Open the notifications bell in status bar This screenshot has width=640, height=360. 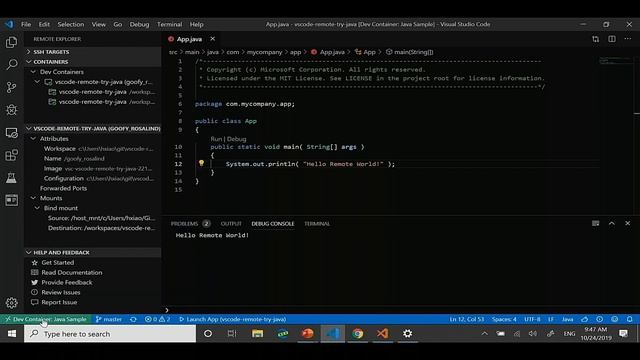click(x=629, y=319)
